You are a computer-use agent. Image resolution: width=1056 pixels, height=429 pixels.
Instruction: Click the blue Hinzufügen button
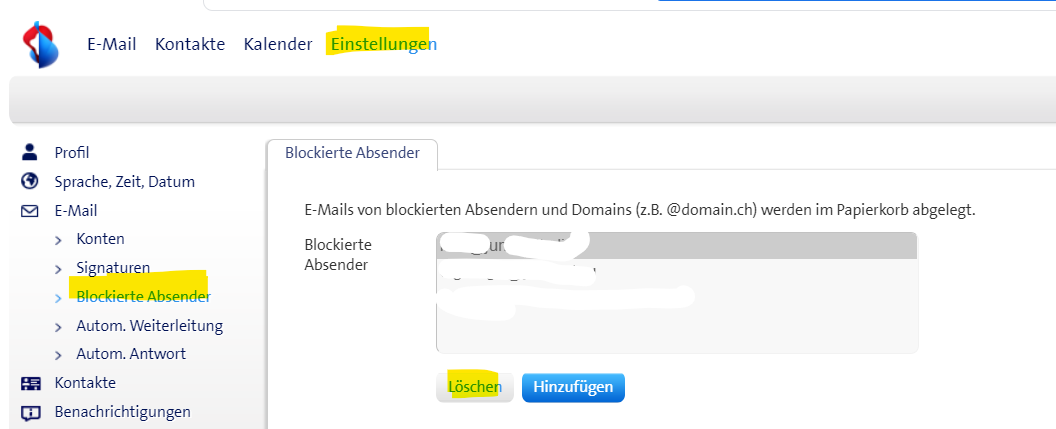click(x=573, y=387)
